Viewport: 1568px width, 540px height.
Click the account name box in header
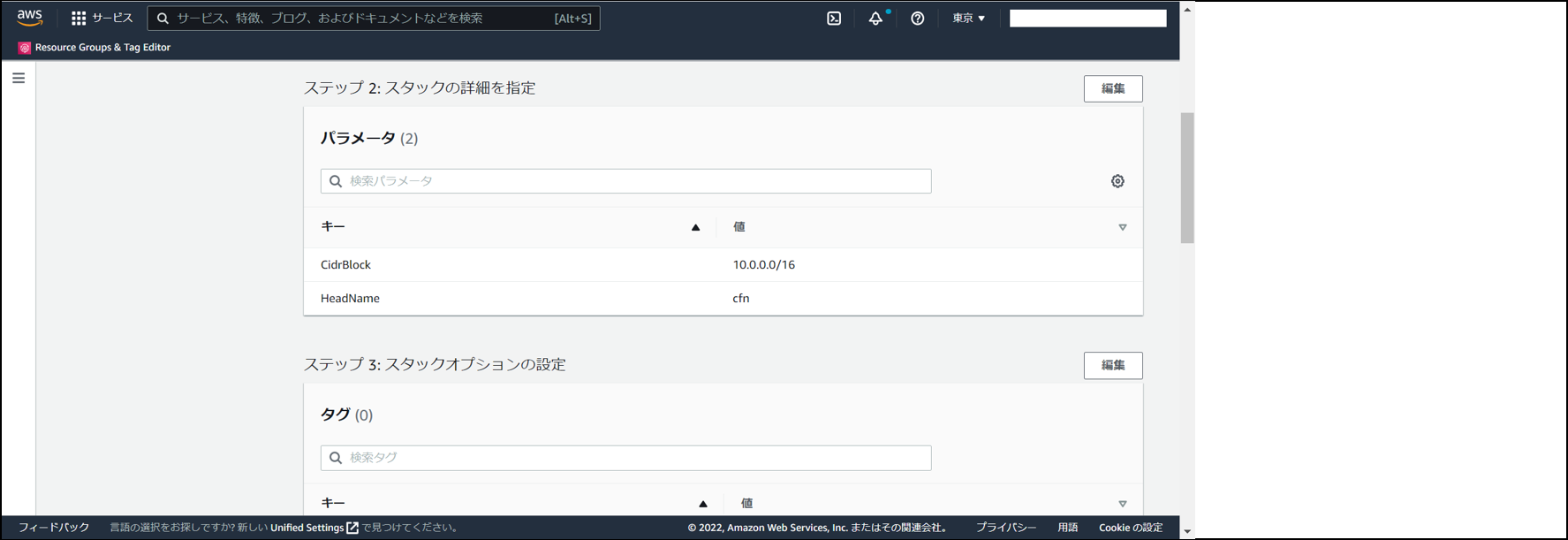pos(1088,19)
